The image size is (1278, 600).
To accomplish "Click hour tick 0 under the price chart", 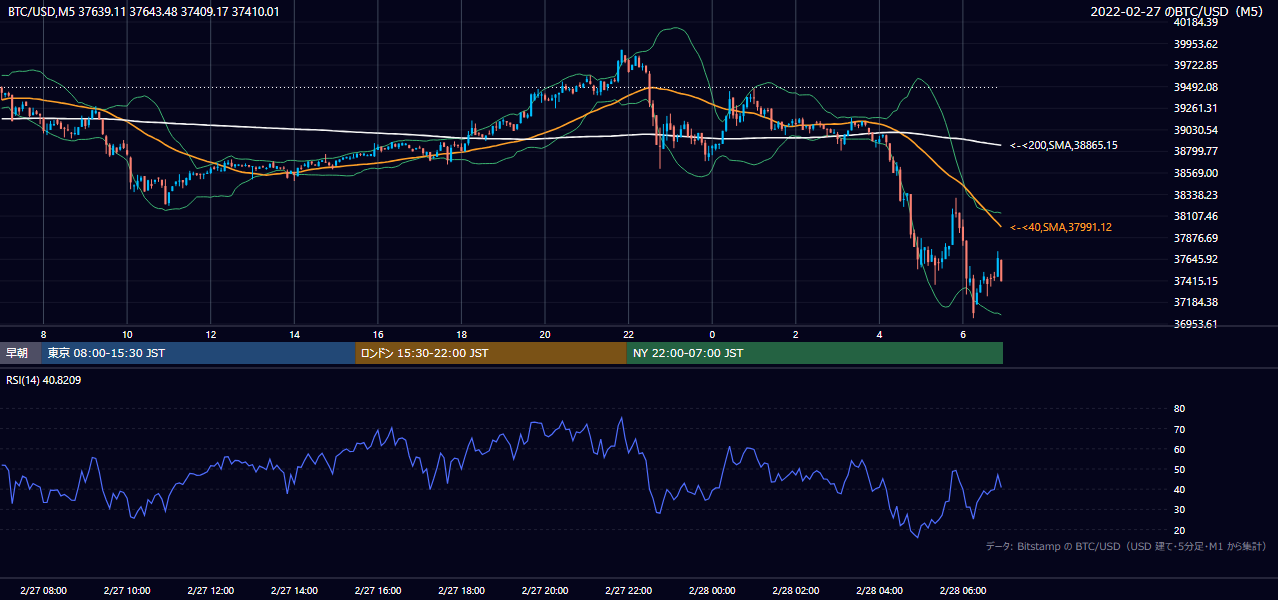I will 712,334.
